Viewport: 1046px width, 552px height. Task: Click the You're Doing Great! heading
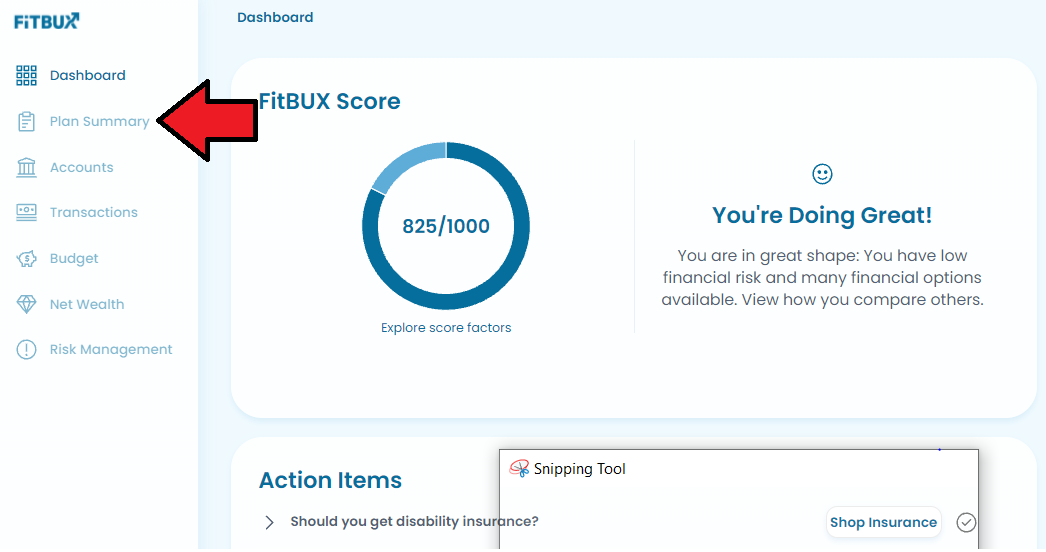(x=822, y=216)
